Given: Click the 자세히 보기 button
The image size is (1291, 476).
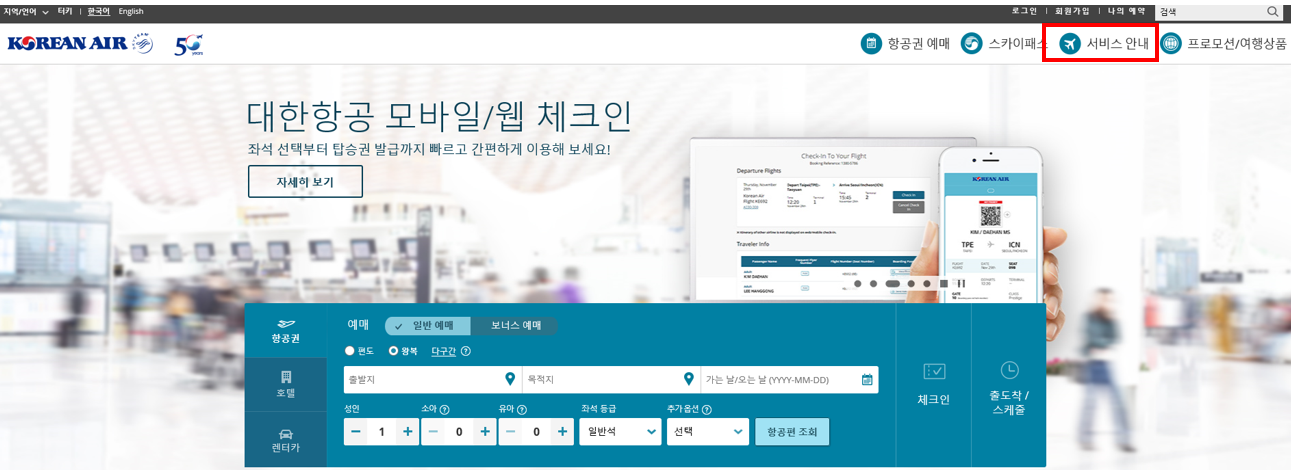Looking at the screenshot, I should point(305,182).
